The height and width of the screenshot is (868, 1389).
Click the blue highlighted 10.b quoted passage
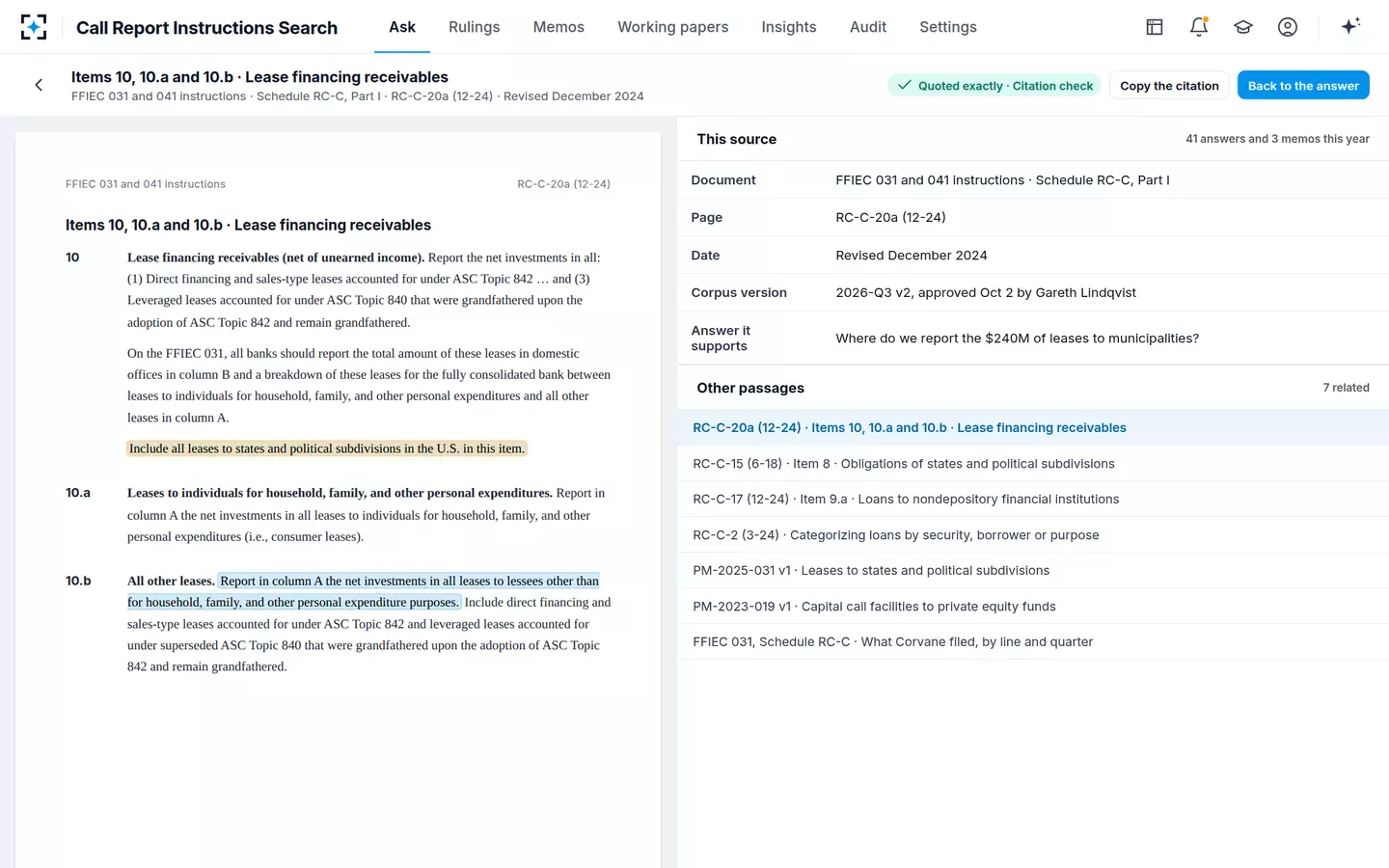pyautogui.click(x=364, y=591)
